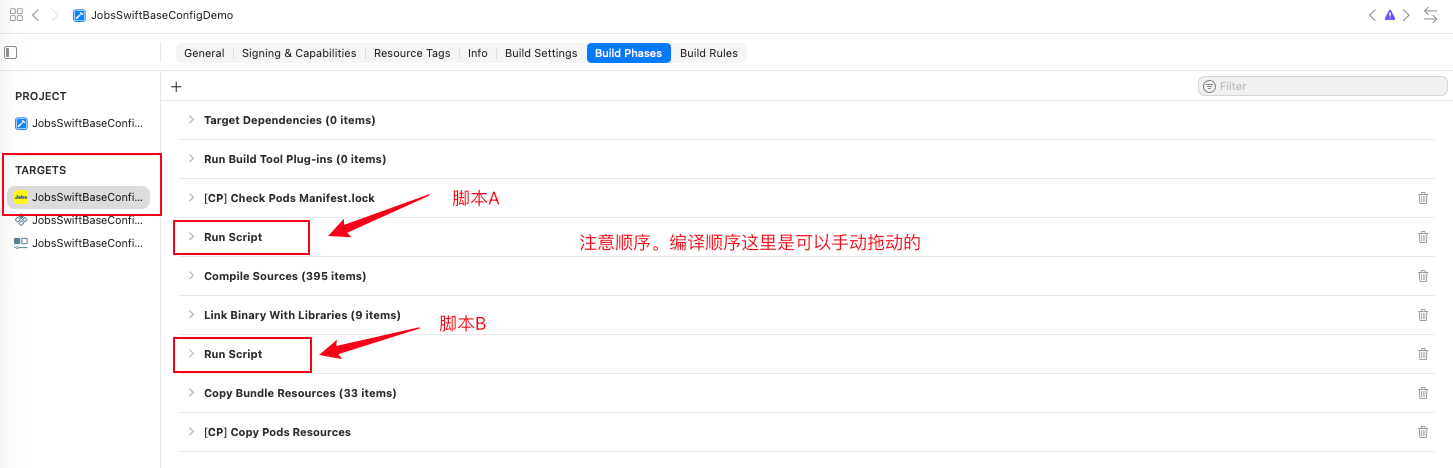Expand Run Build Tool Plug-ins phase
The height and width of the screenshot is (468, 1453).
(x=191, y=159)
